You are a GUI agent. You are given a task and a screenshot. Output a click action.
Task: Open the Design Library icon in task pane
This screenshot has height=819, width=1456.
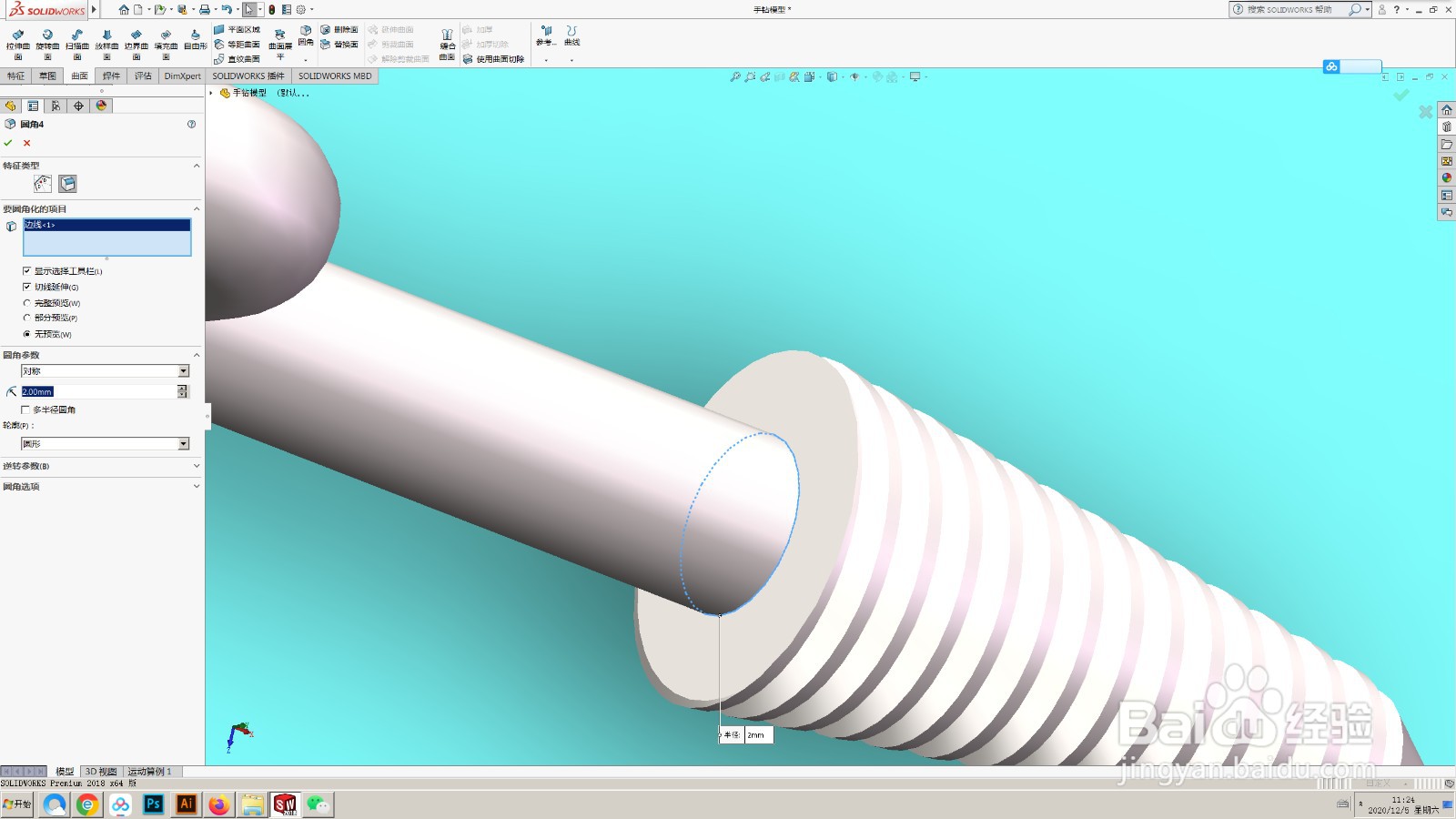coord(1447,127)
